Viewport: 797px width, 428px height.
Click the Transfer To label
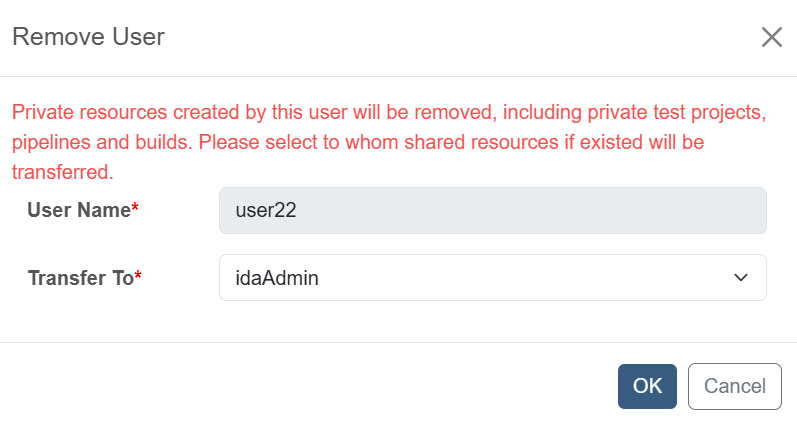point(80,278)
